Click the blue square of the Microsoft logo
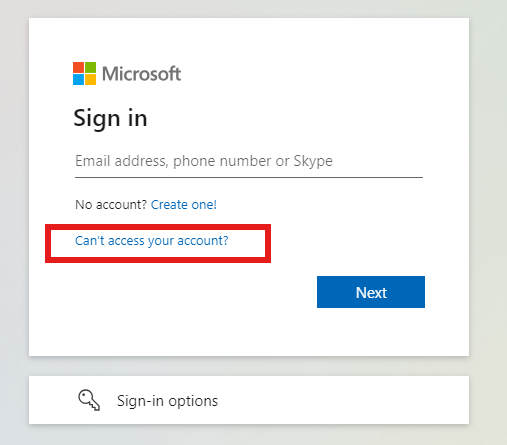The image size is (507, 445). (78, 79)
